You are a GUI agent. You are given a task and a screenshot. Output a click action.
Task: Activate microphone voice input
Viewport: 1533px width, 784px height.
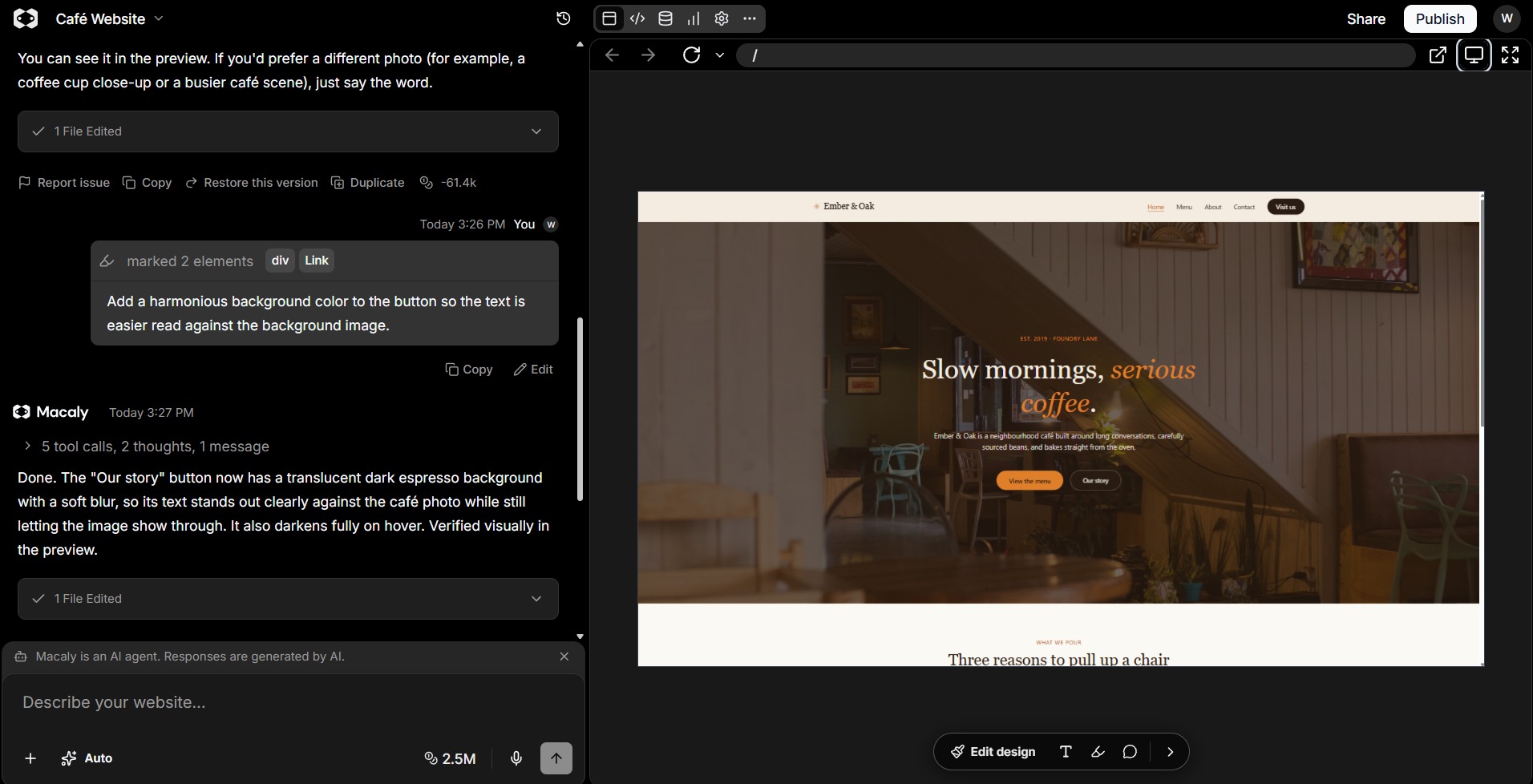coord(516,758)
